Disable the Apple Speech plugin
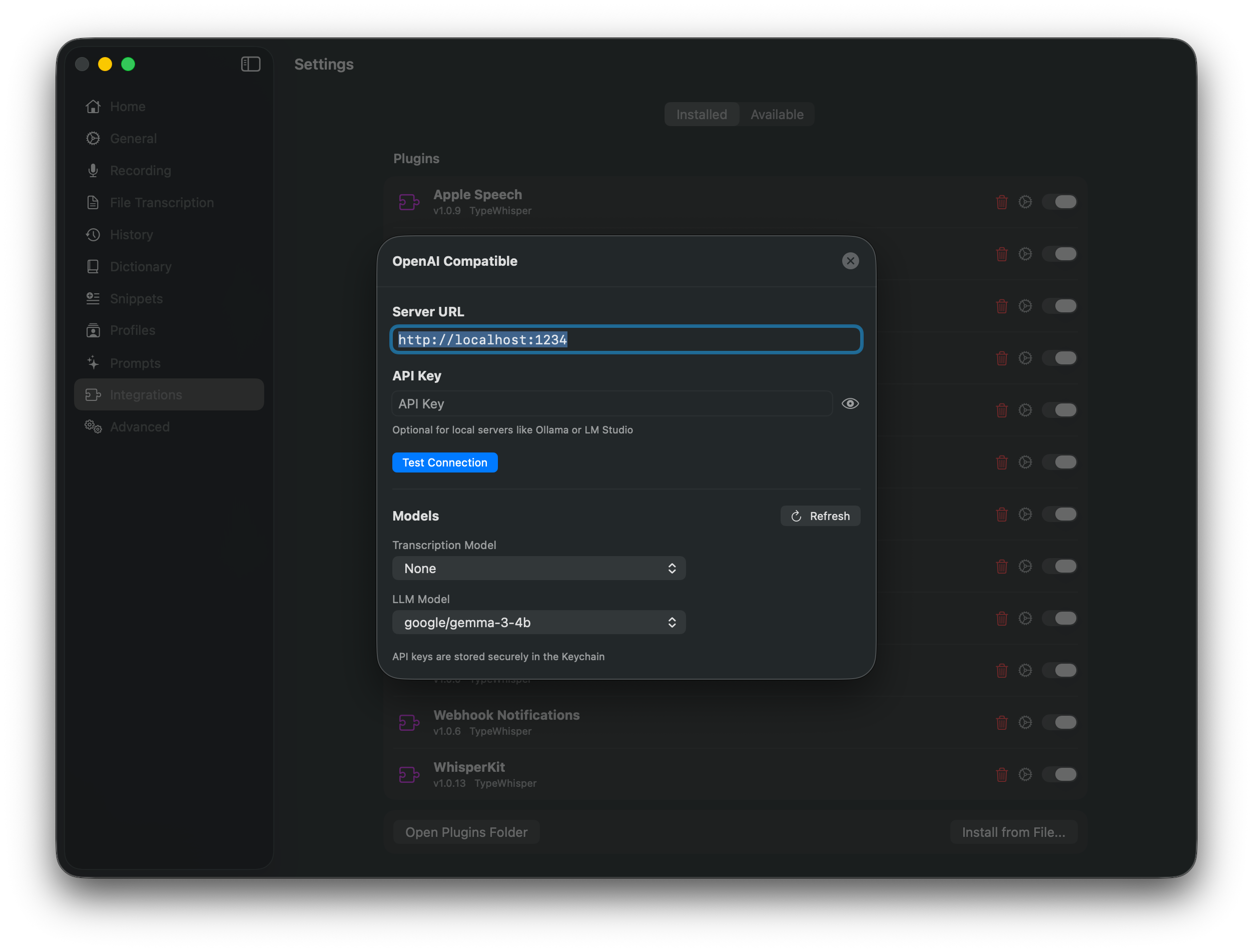The width and height of the screenshot is (1253, 952). tap(1060, 202)
